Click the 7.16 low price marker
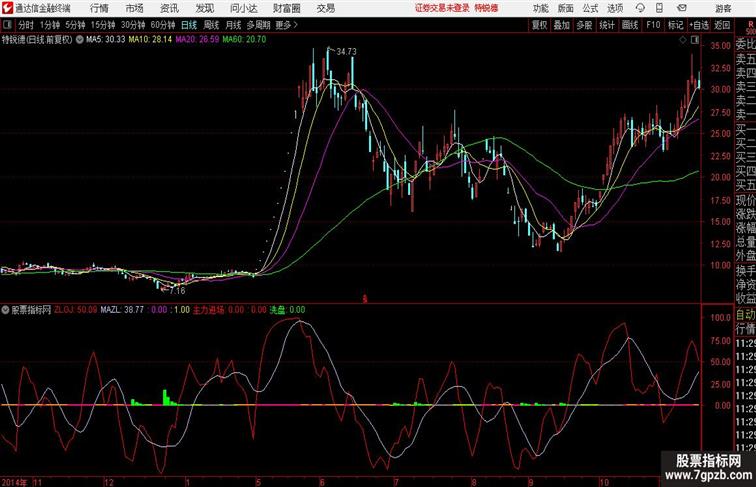Viewport: 756px width, 487px height. tap(177, 291)
